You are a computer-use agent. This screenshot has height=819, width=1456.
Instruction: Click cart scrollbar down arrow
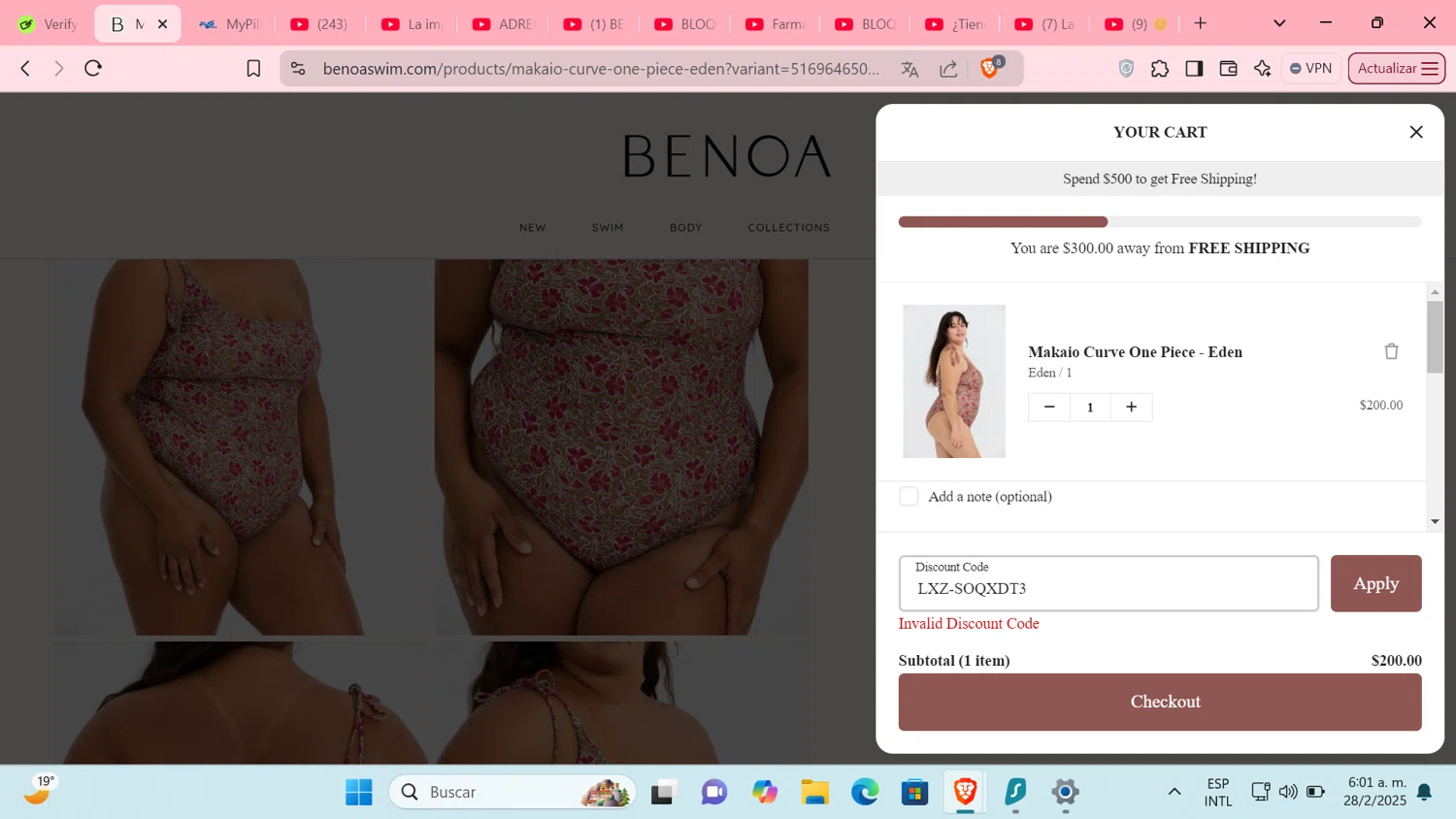(1435, 522)
